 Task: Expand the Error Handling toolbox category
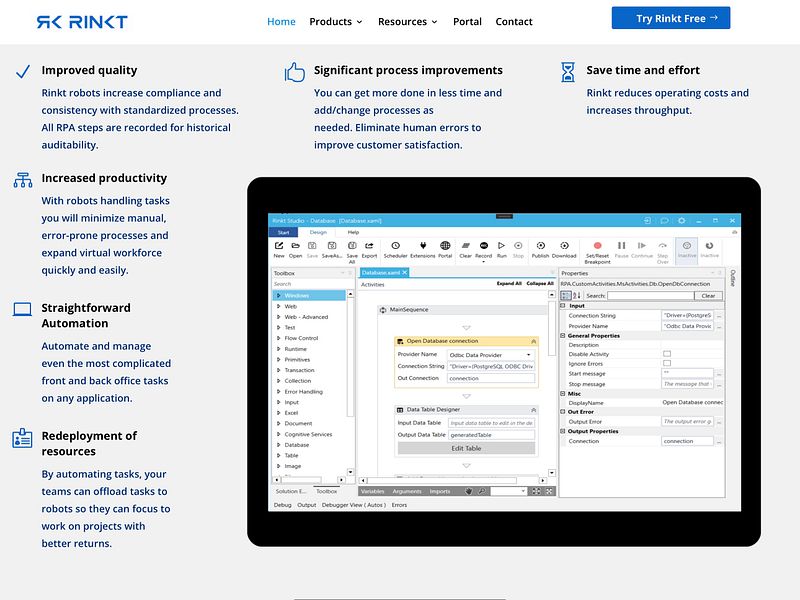coord(279,391)
